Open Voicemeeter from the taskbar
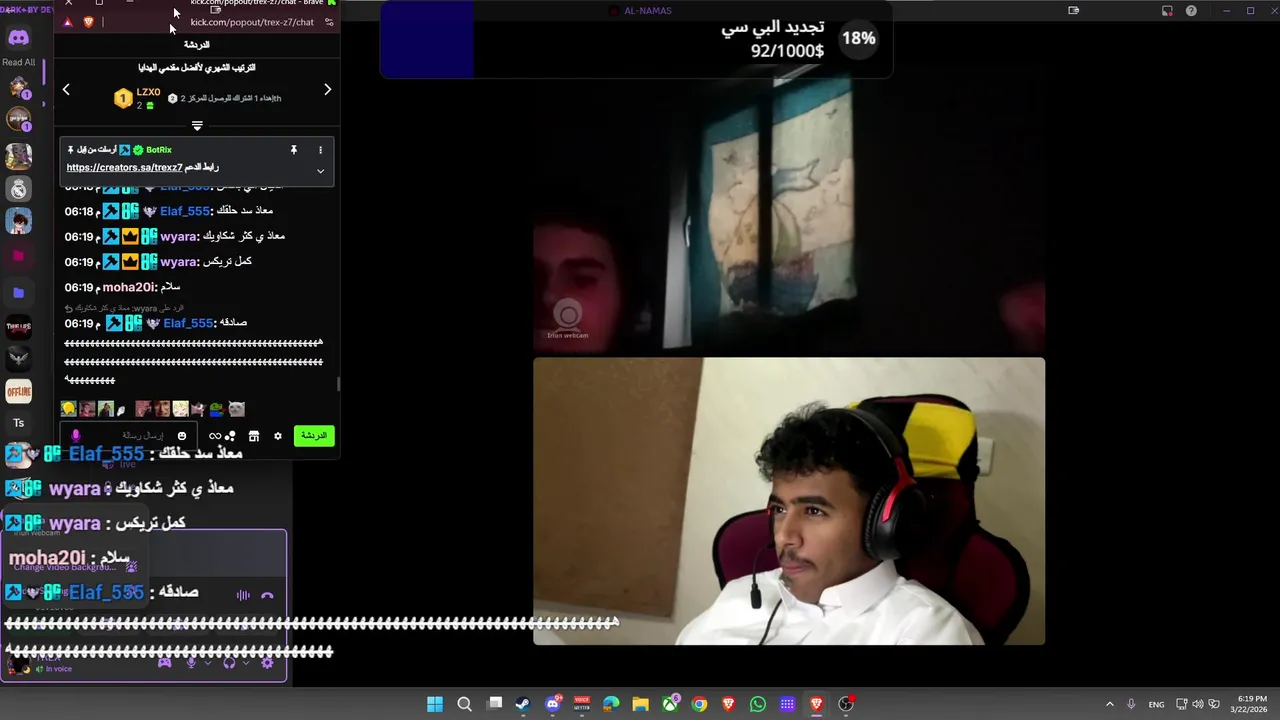 (x=582, y=704)
